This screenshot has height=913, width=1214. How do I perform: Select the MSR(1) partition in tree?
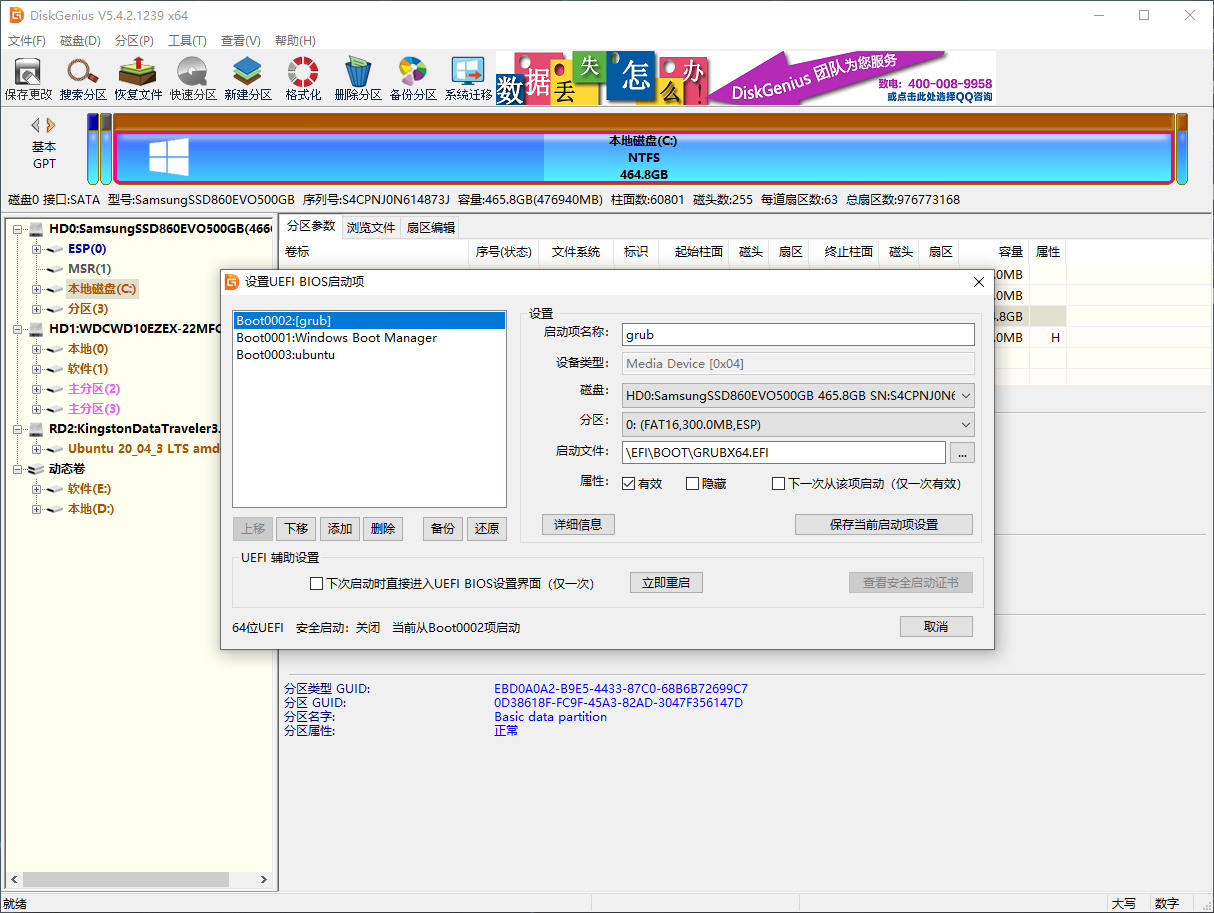[x=89, y=269]
